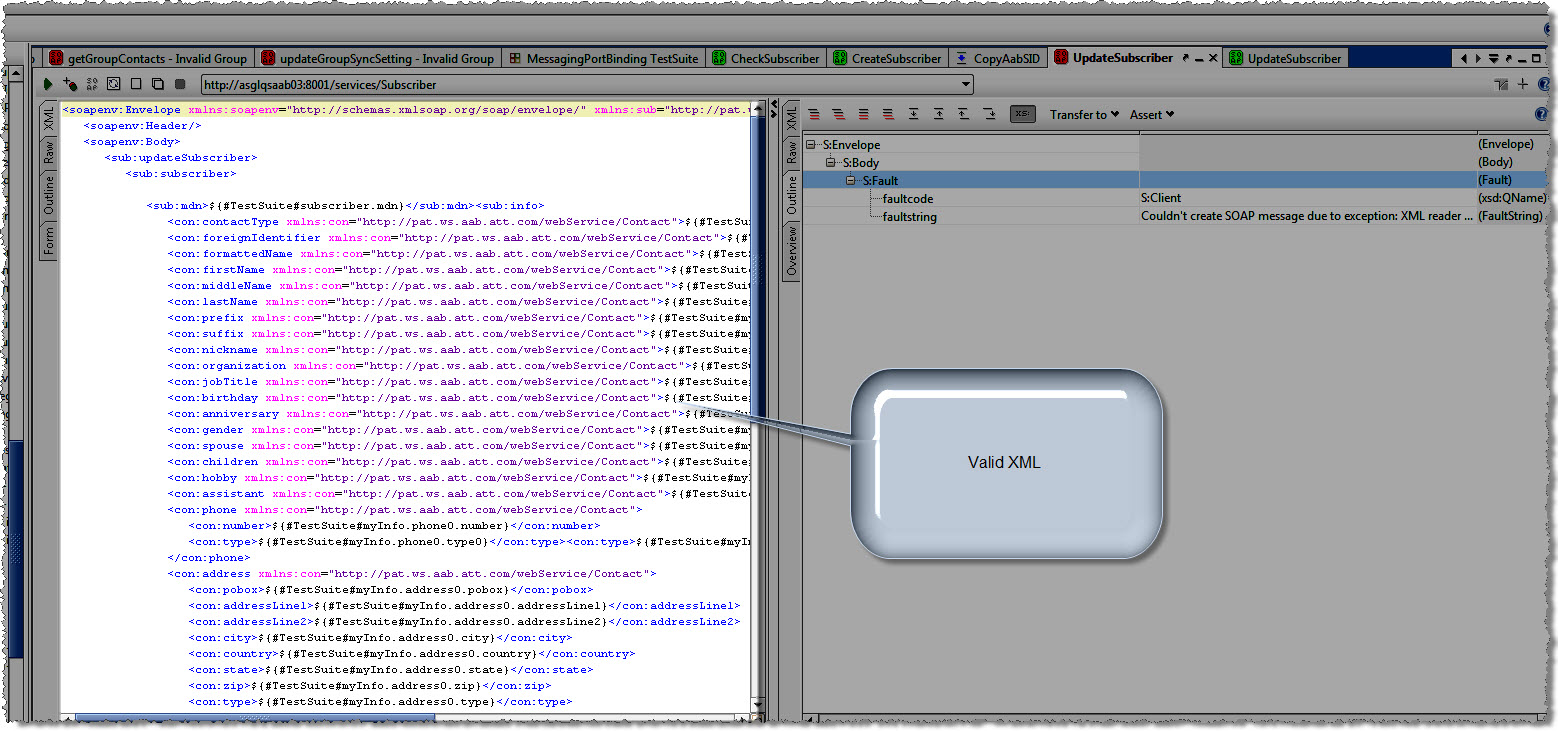Viewport: 1558px width, 731px height.
Task: Open the endpoint URL dropdown
Action: click(964, 85)
